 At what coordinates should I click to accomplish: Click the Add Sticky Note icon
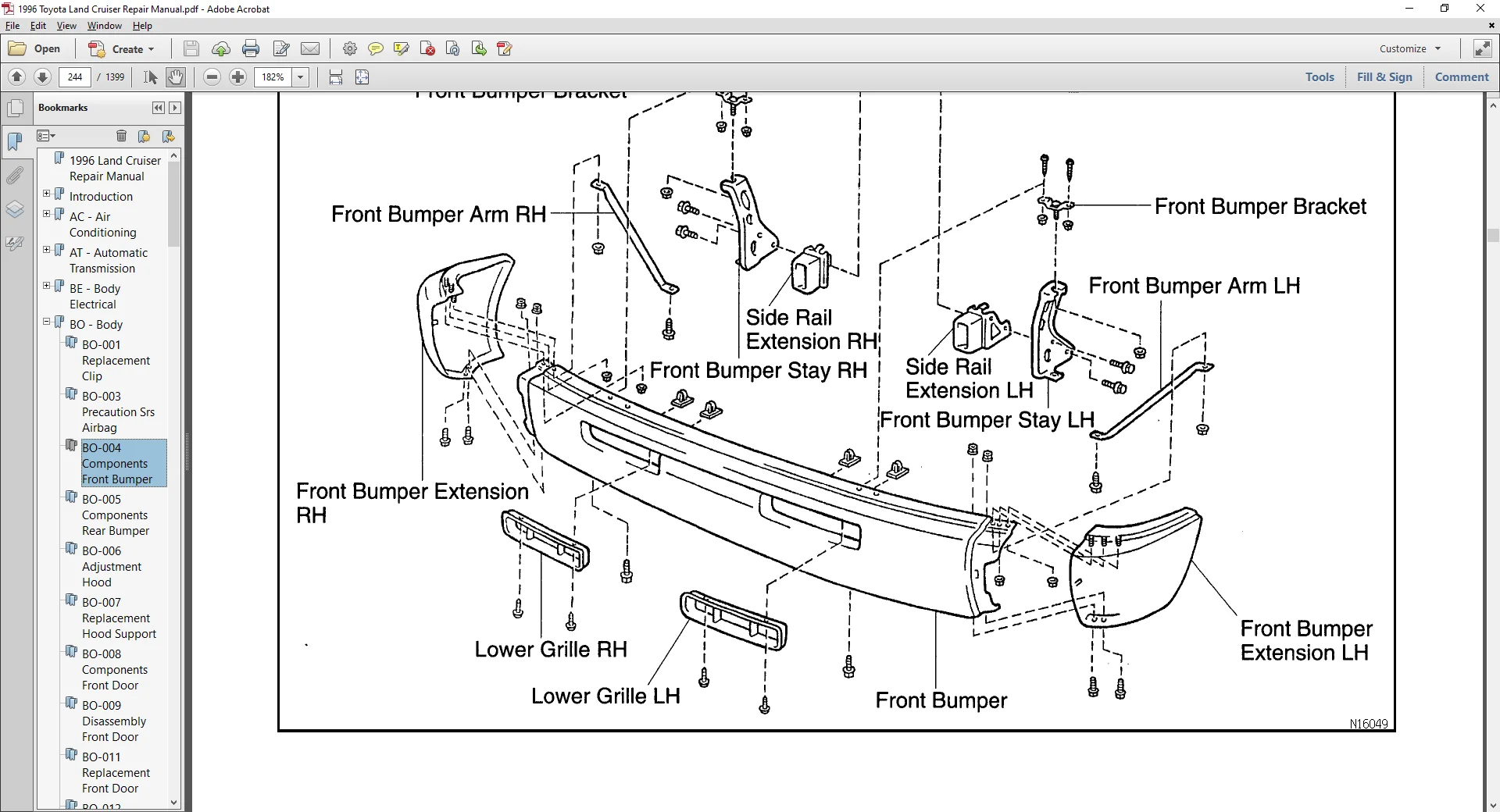pyautogui.click(x=375, y=49)
